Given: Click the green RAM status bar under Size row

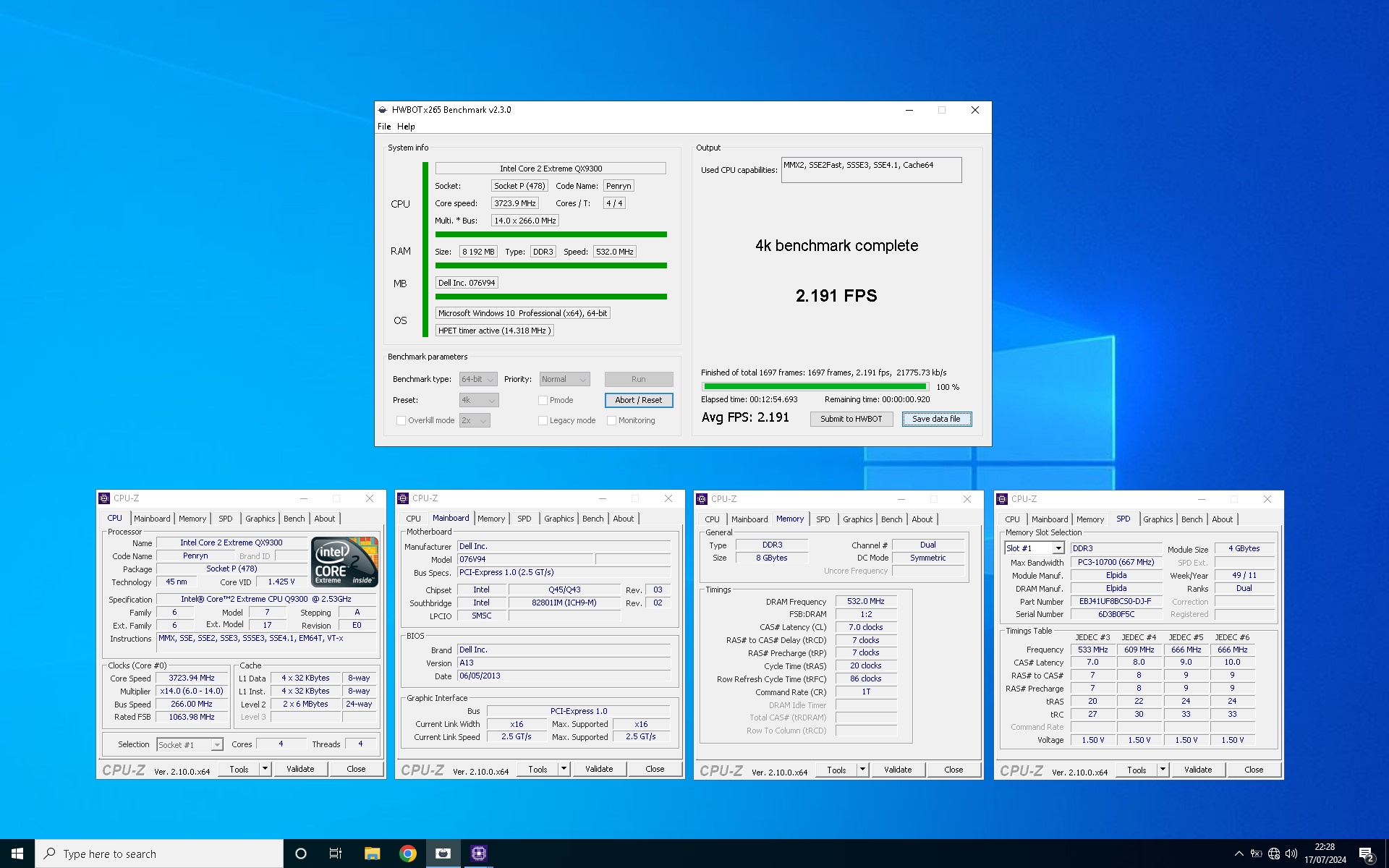Looking at the screenshot, I should (551, 265).
